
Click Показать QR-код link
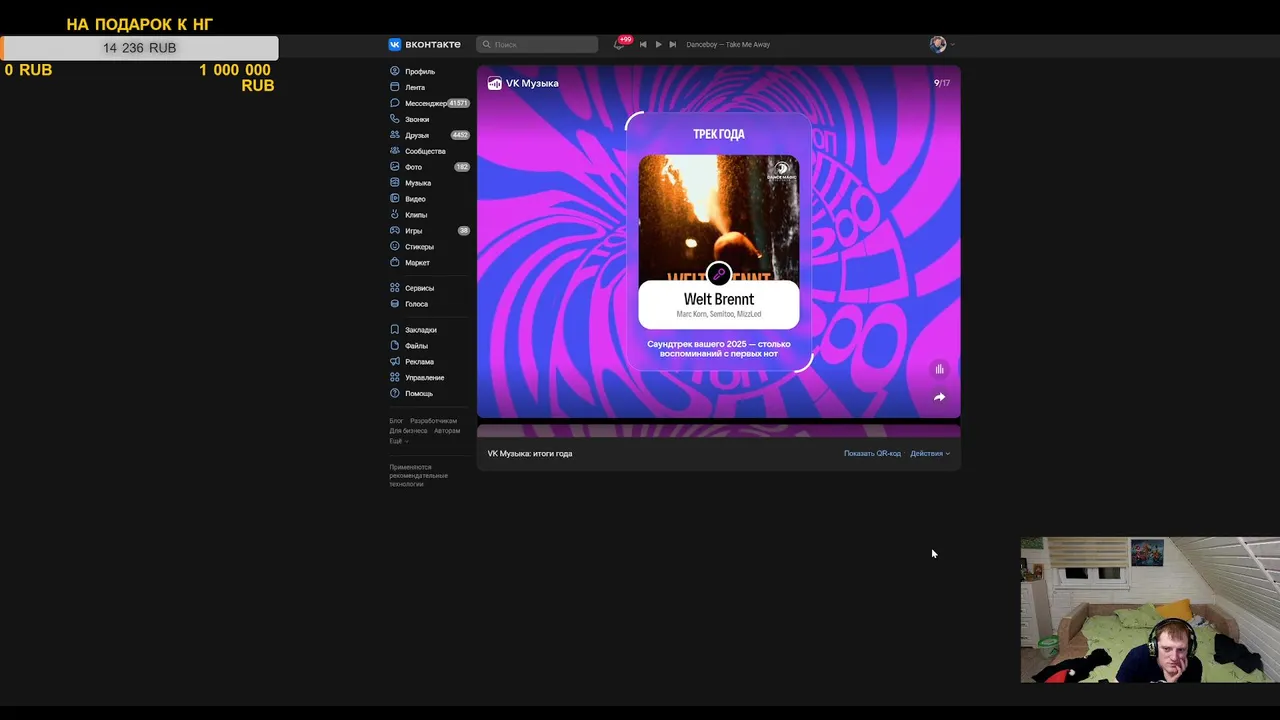click(872, 453)
